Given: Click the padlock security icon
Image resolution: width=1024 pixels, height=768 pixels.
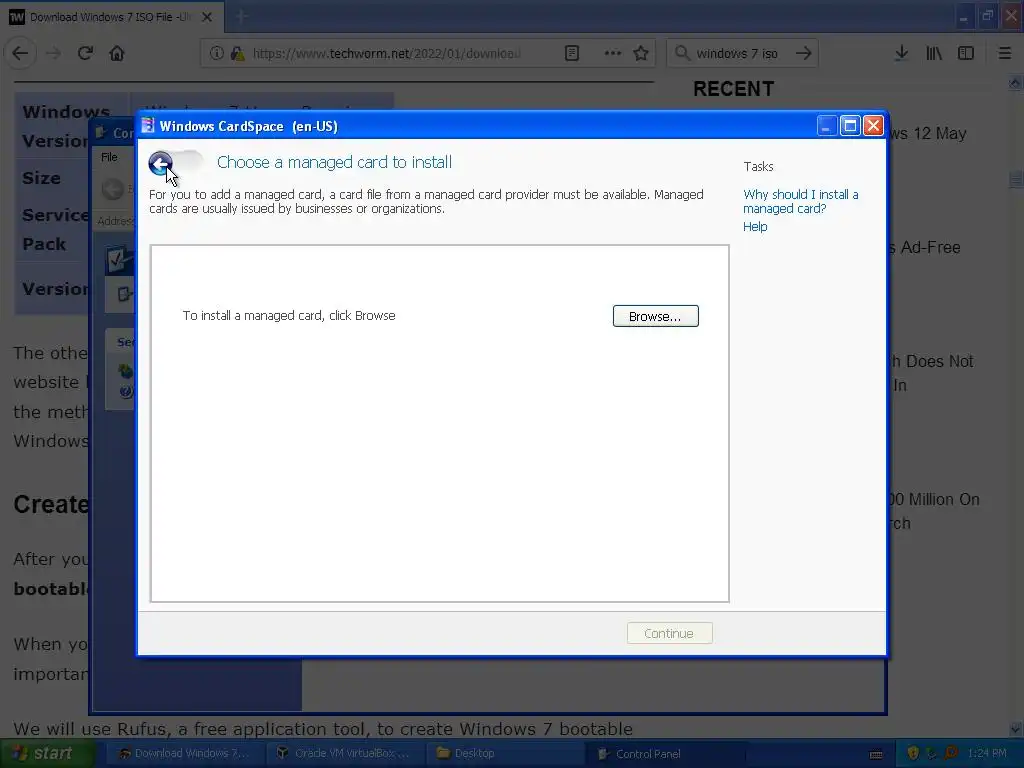Looking at the screenshot, I should pos(238,53).
